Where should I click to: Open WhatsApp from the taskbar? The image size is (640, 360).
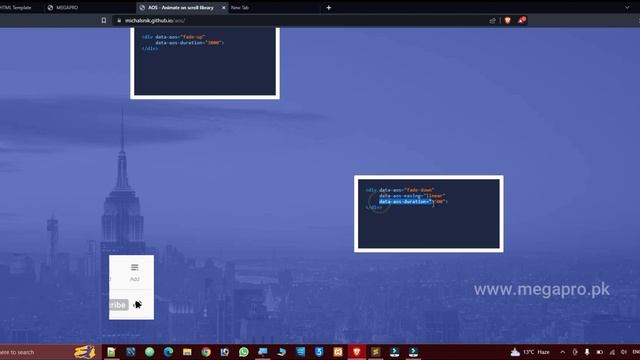(244, 352)
